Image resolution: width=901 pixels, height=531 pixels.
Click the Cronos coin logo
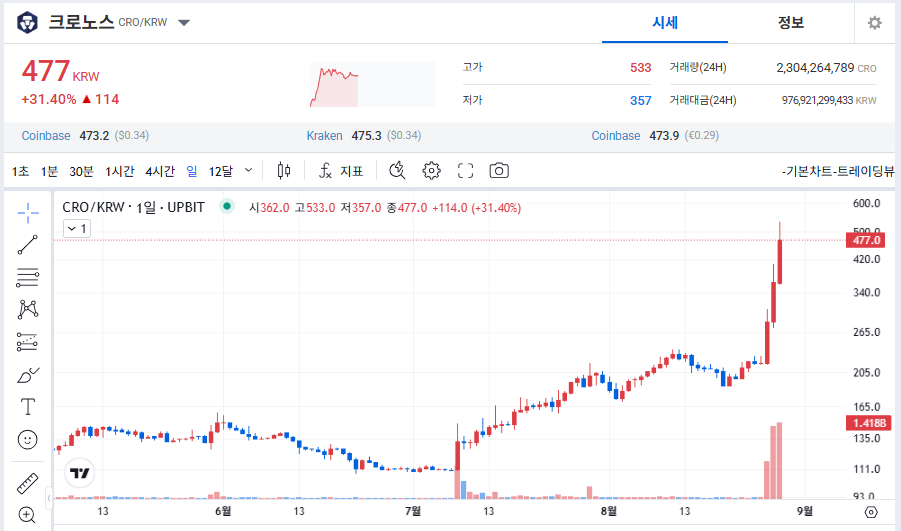[x=27, y=23]
